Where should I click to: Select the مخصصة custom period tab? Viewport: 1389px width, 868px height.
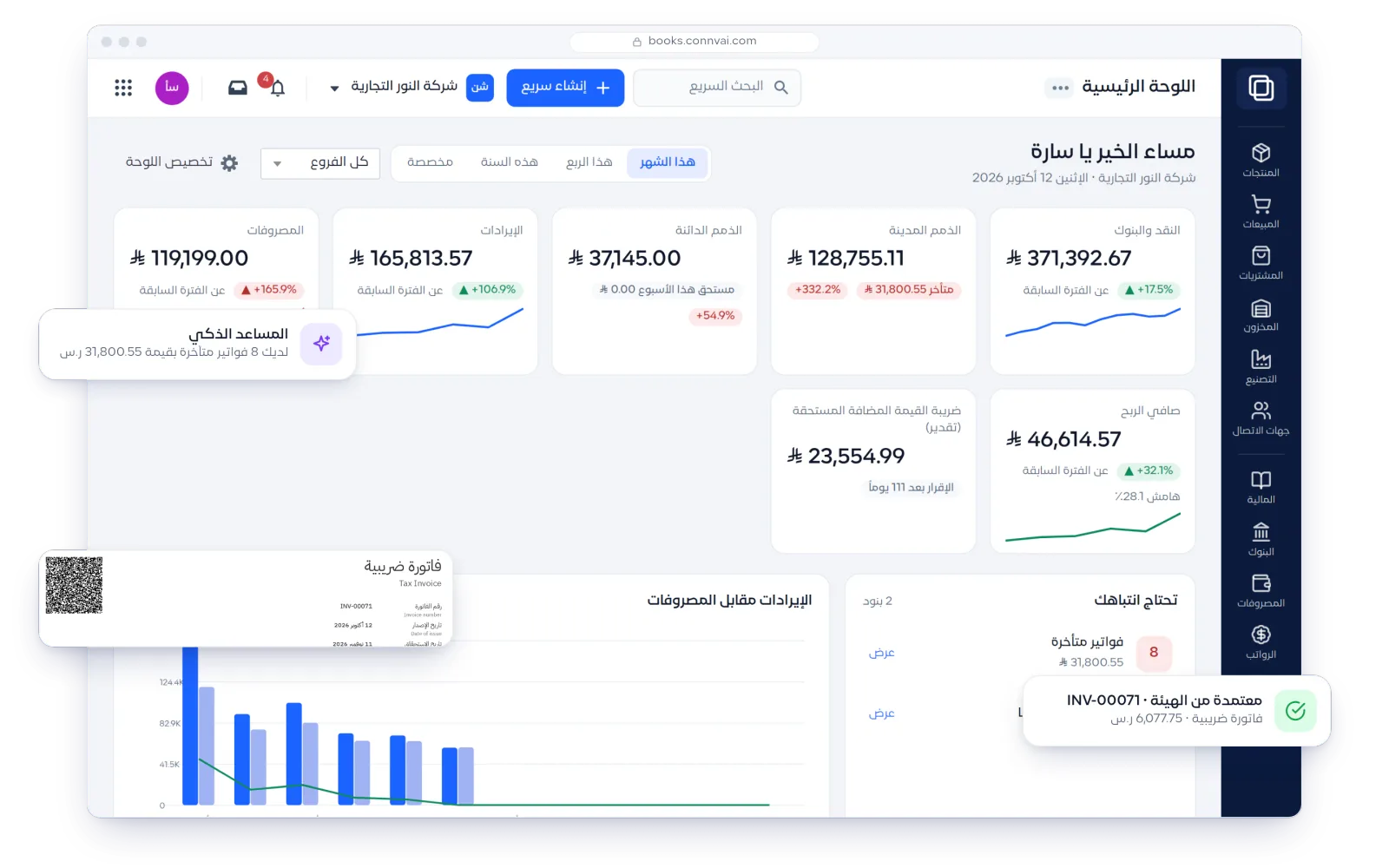pyautogui.click(x=430, y=162)
